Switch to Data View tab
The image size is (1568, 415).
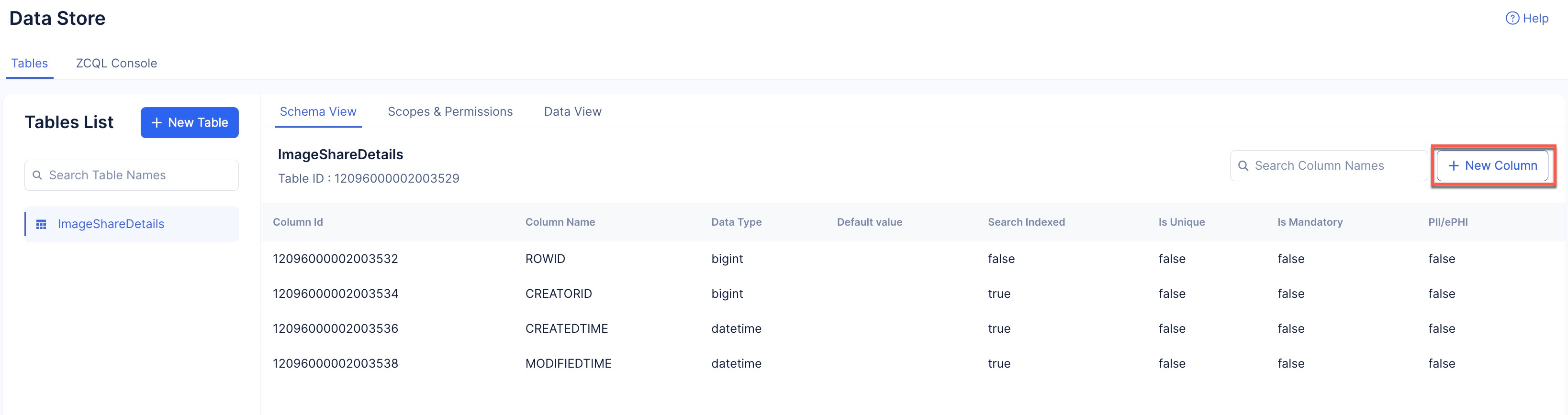click(572, 112)
